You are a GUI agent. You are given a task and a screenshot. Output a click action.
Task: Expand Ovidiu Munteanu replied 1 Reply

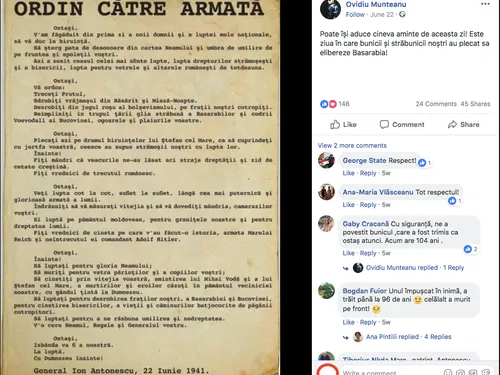(x=415, y=268)
